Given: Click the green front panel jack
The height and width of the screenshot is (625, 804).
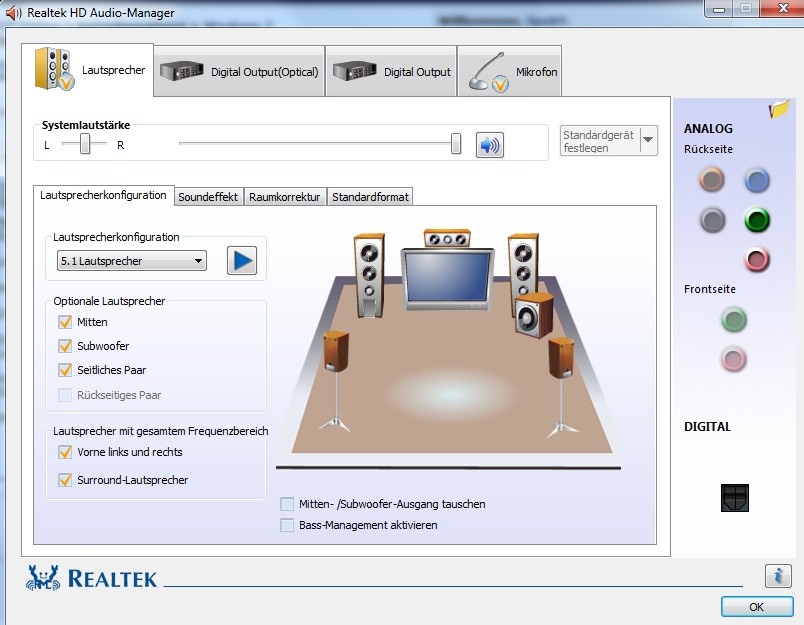Looking at the screenshot, I should pos(734,320).
